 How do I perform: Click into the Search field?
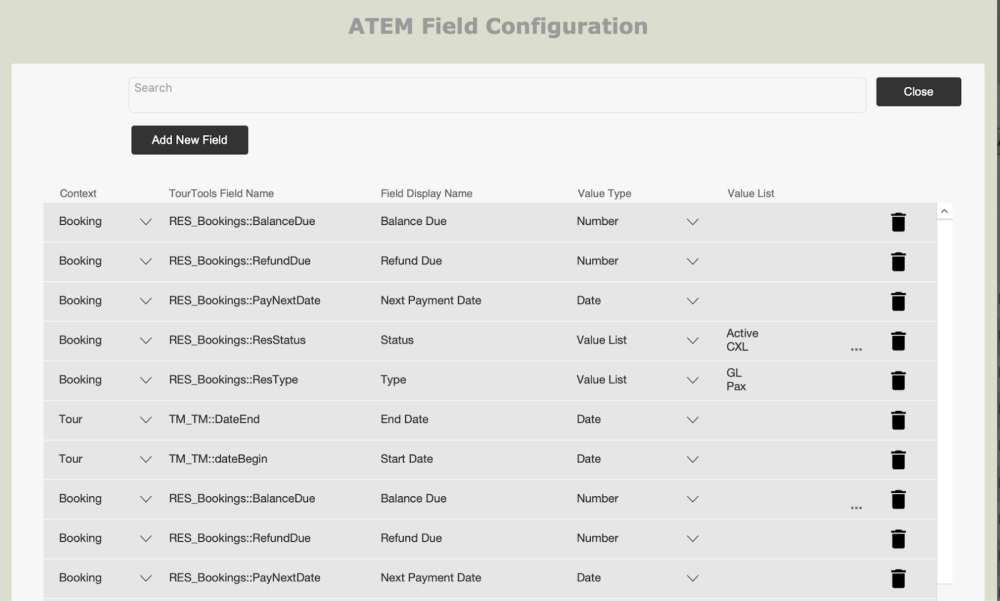click(497, 95)
